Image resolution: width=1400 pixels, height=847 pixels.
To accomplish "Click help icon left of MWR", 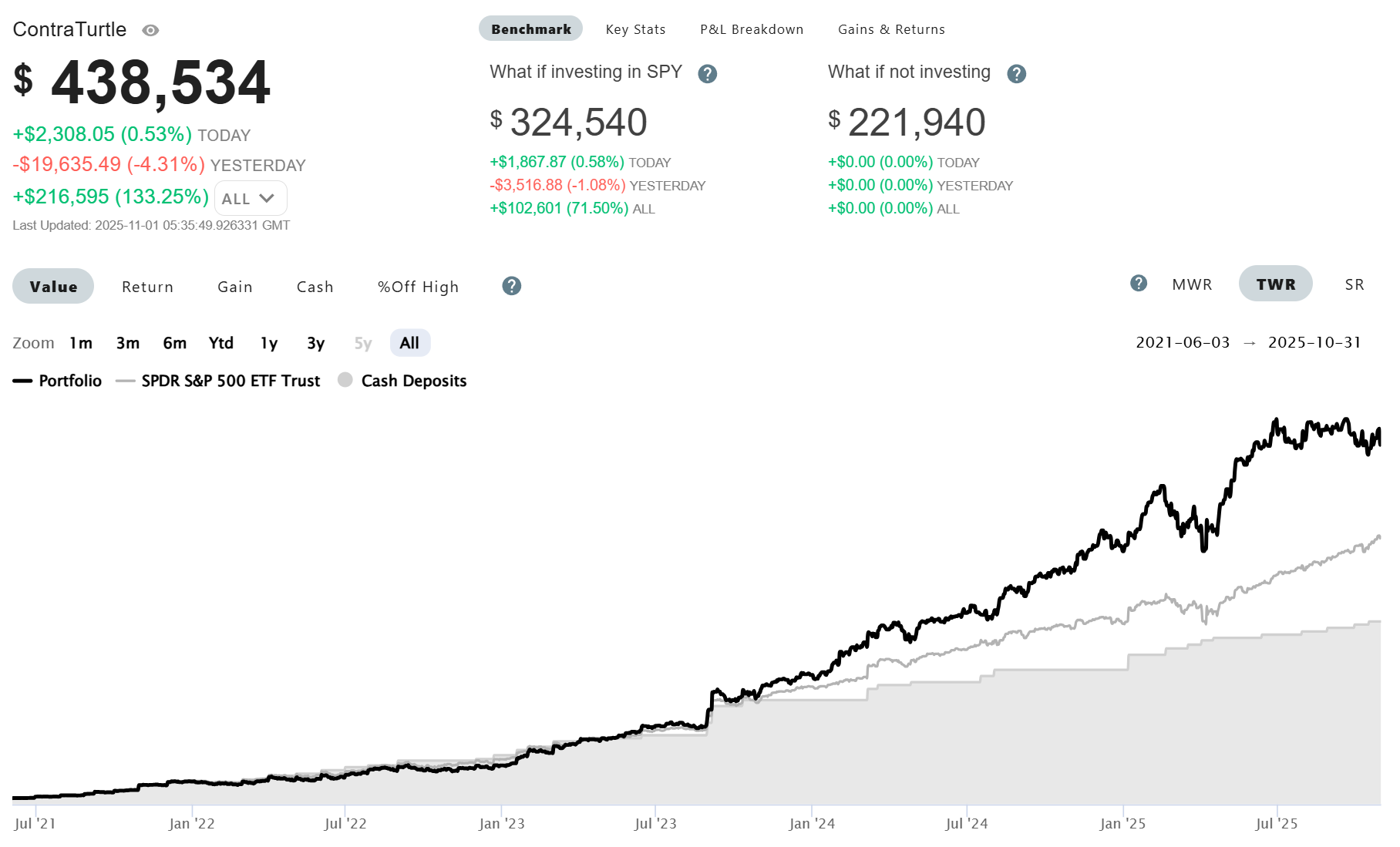I will click(1138, 283).
